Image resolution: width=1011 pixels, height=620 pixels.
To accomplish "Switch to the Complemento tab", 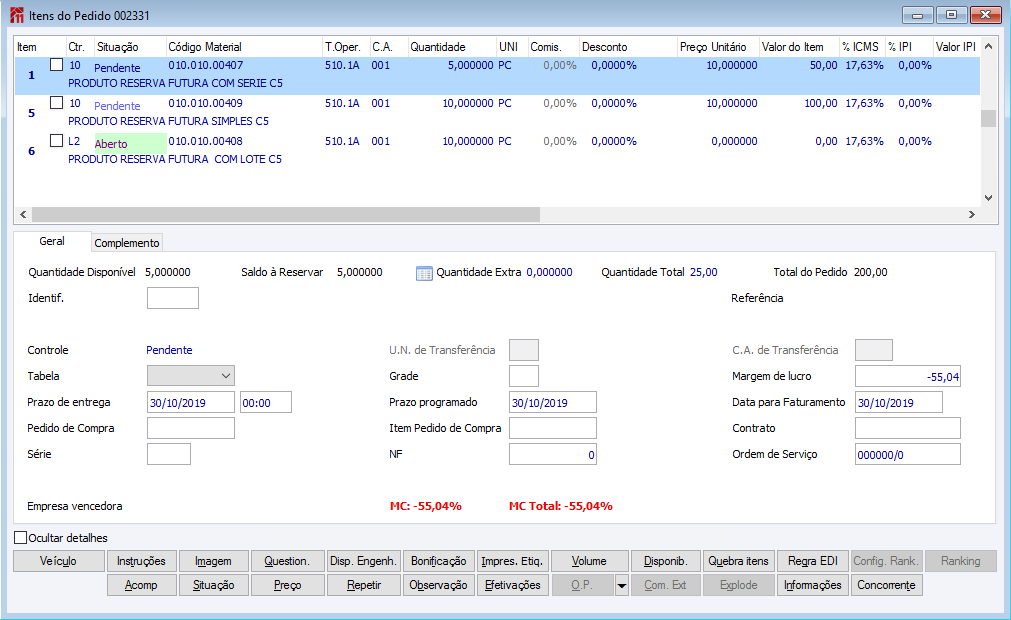I will coord(127,243).
